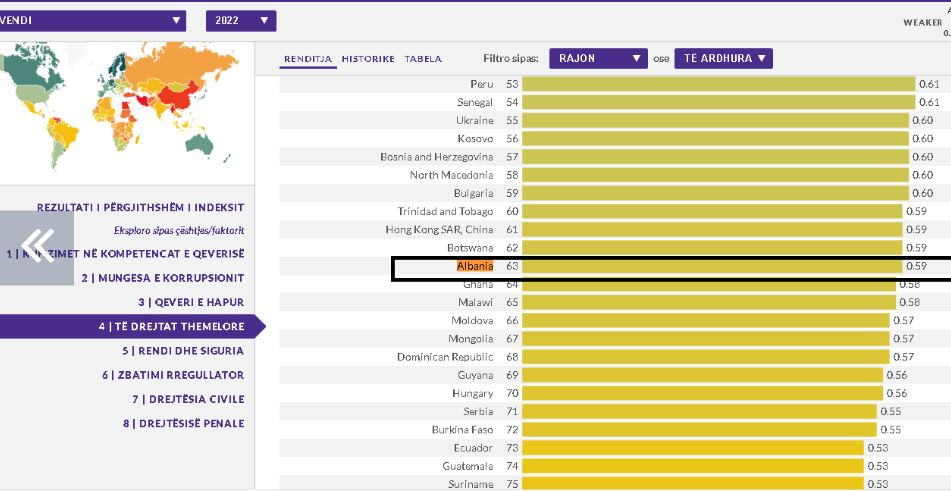Switch to the HISTORIKE tab
951x491 pixels.
click(x=368, y=59)
